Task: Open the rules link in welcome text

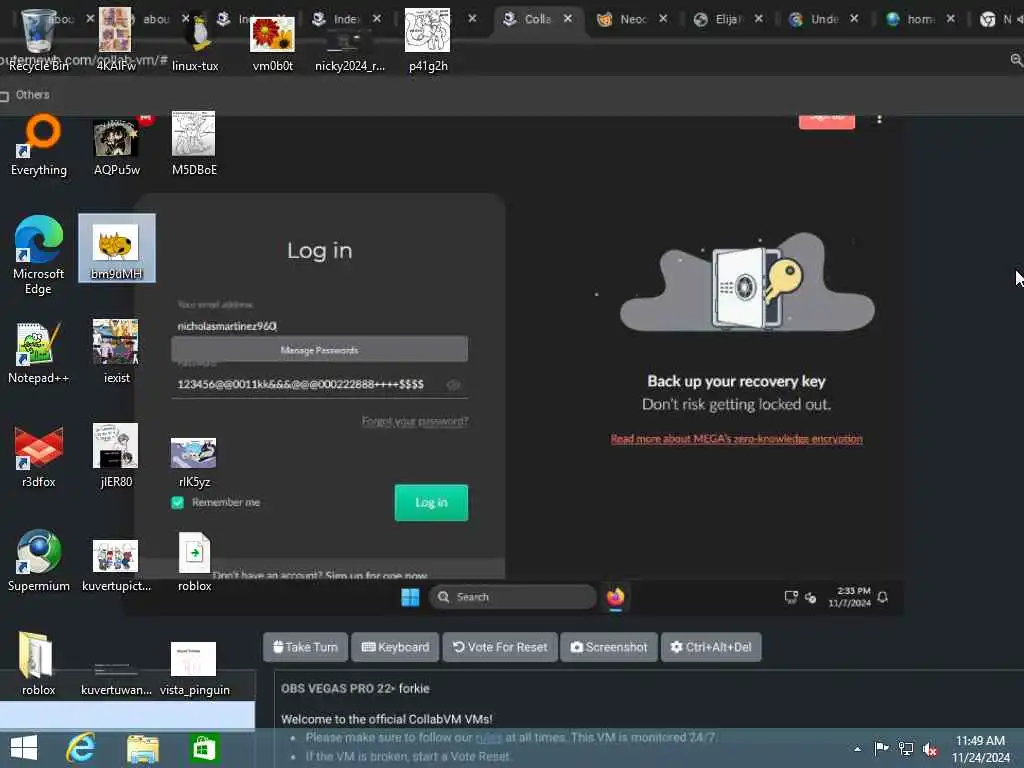Action: click(488, 737)
